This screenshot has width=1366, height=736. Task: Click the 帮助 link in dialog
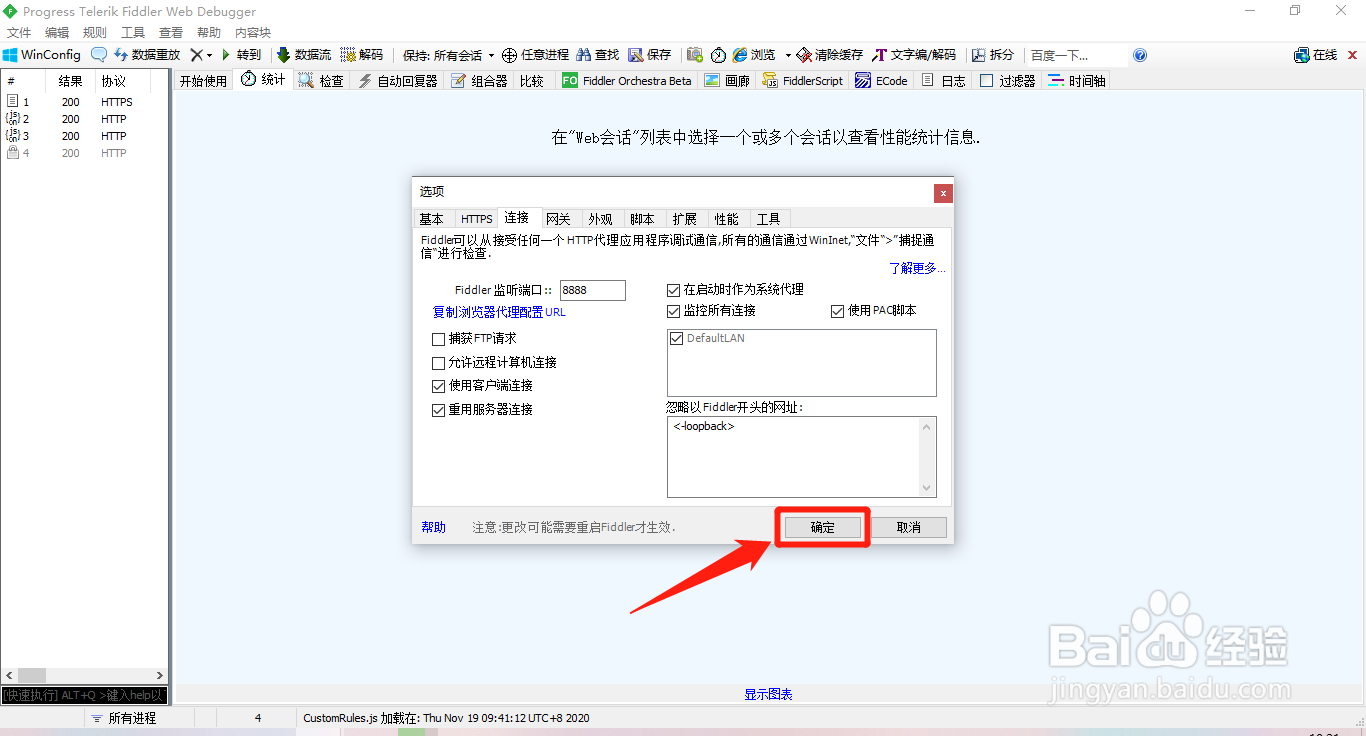434,527
